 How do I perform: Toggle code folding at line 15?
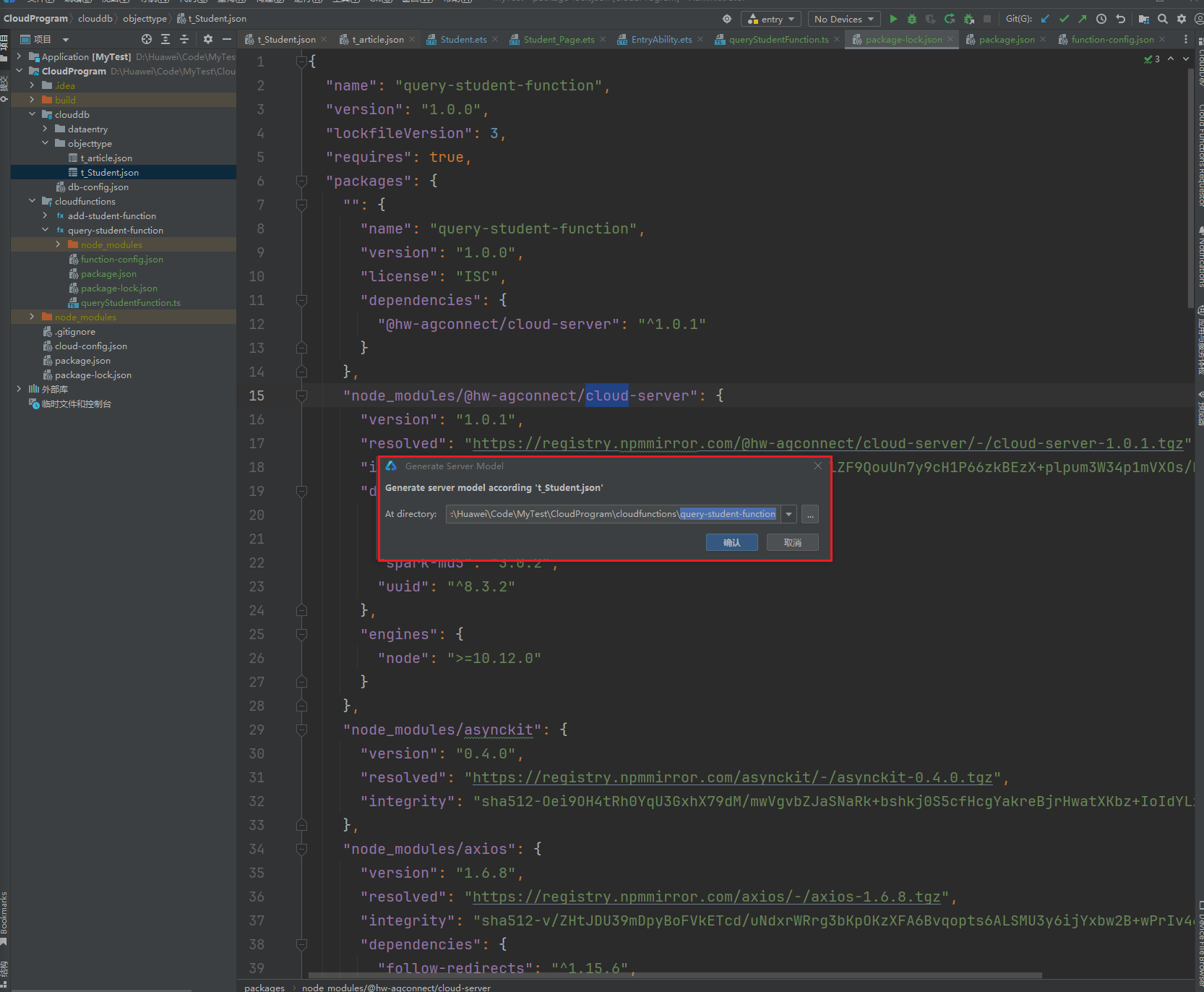point(301,395)
